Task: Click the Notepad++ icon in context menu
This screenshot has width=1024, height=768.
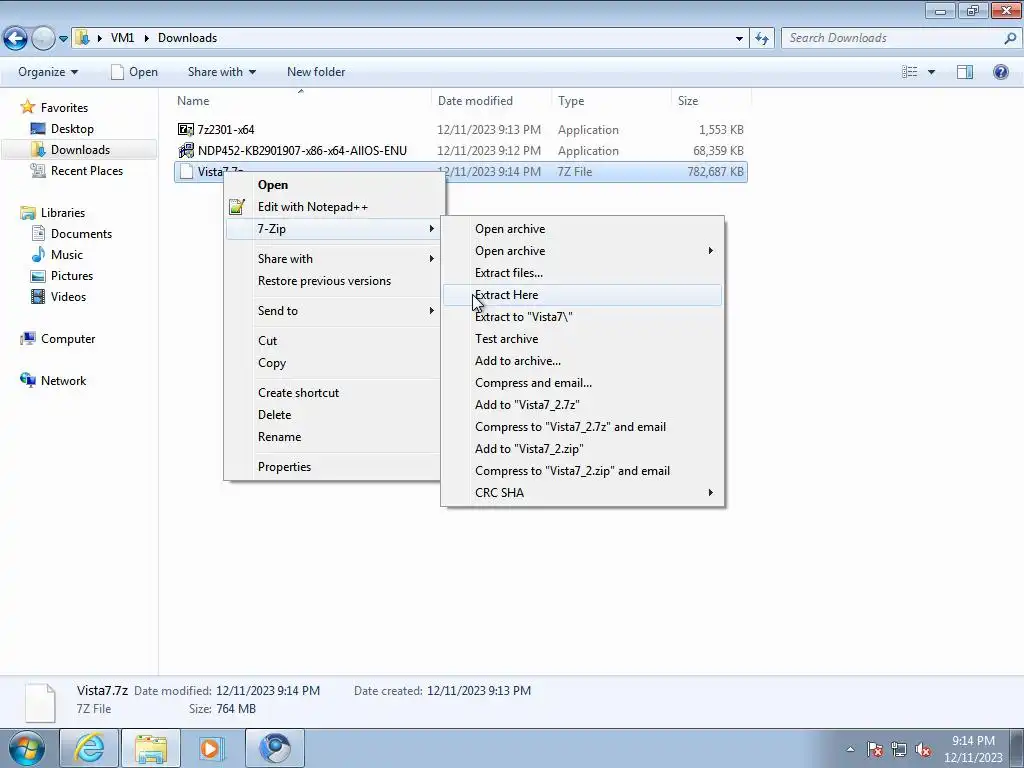Action: coord(236,207)
